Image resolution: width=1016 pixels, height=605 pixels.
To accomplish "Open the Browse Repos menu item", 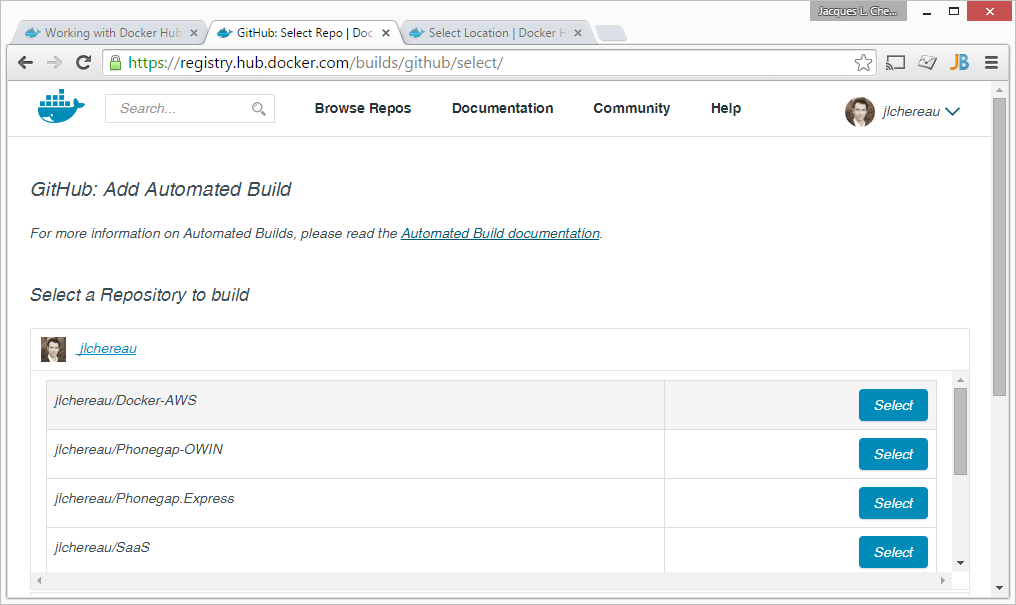I will 363,108.
